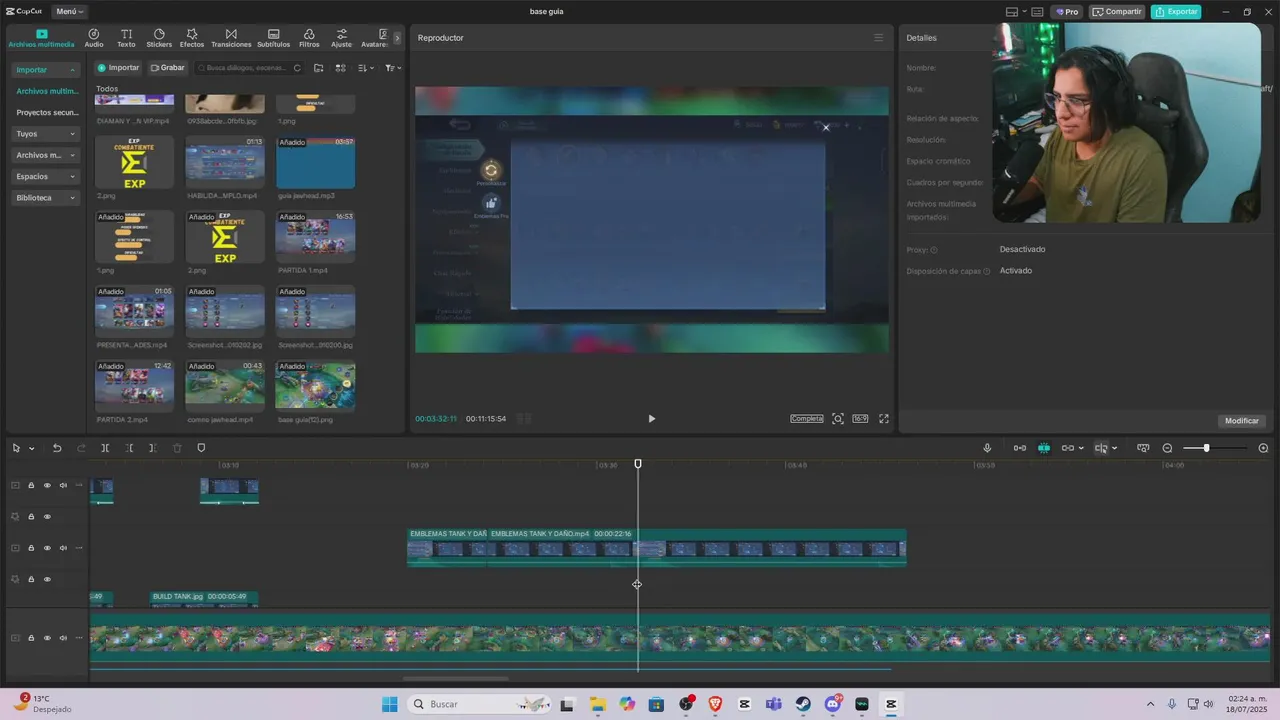Open the Transiciones panel
This screenshot has width=1280, height=720.
231,38
